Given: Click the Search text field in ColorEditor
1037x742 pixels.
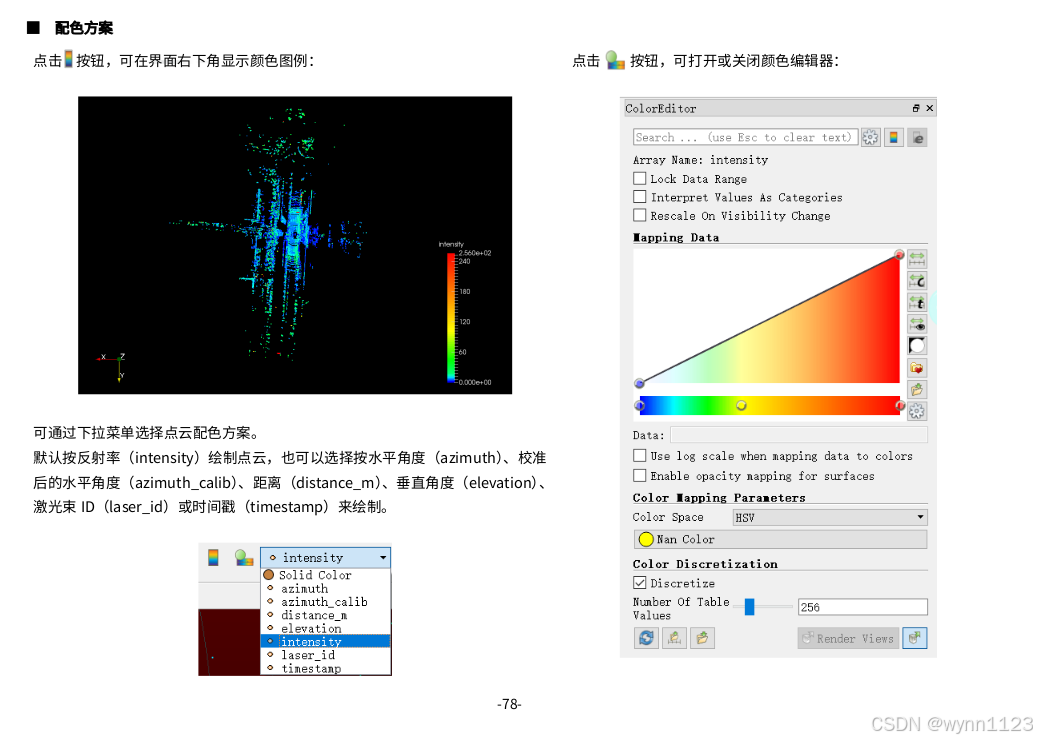Looking at the screenshot, I should [745, 137].
